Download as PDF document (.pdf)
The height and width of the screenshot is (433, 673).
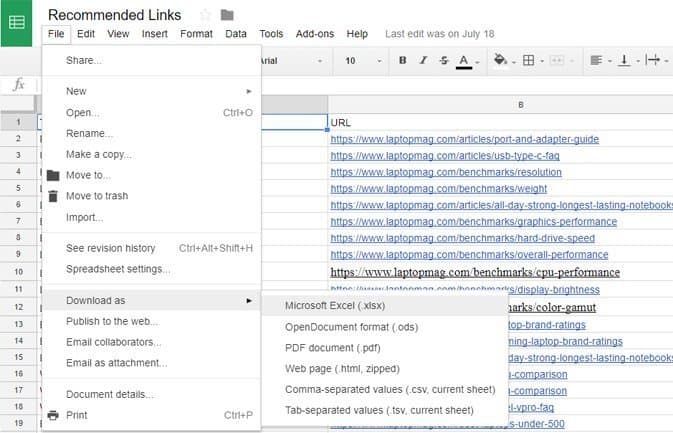(385, 348)
